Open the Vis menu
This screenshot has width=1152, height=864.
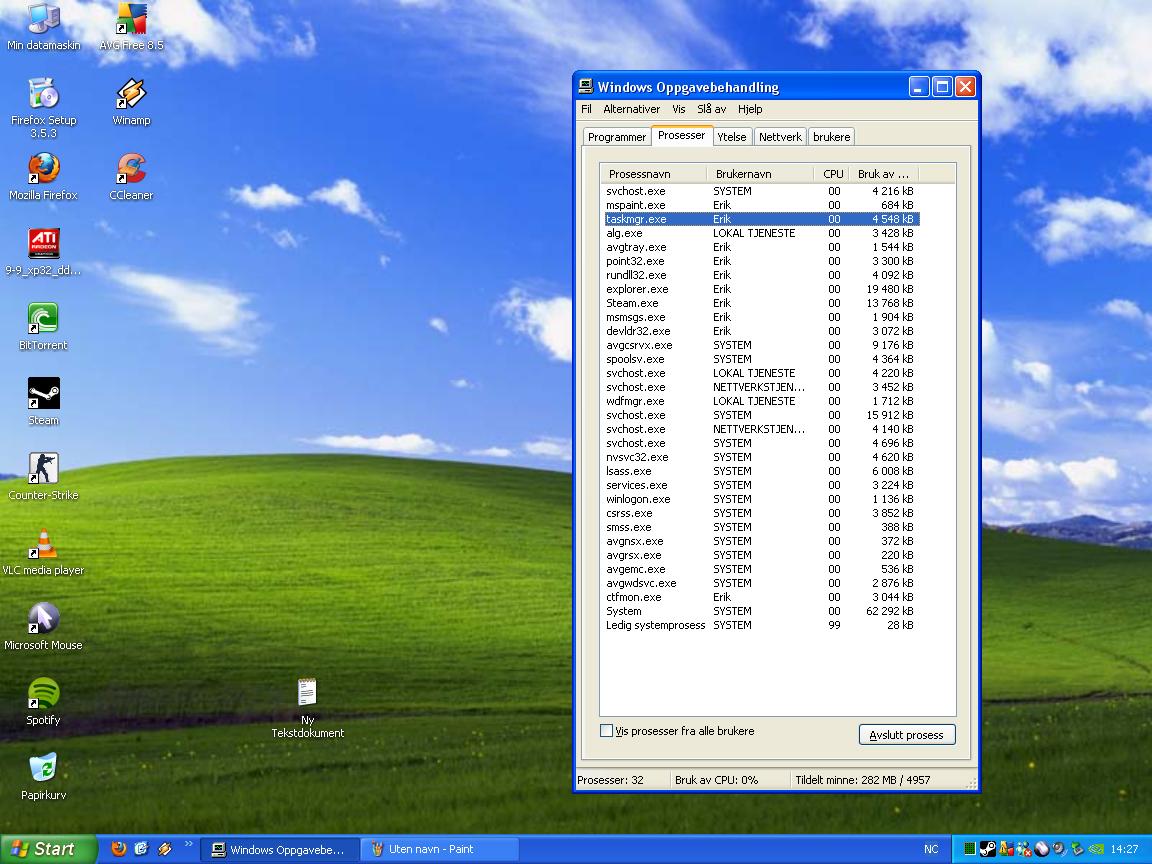[678, 109]
